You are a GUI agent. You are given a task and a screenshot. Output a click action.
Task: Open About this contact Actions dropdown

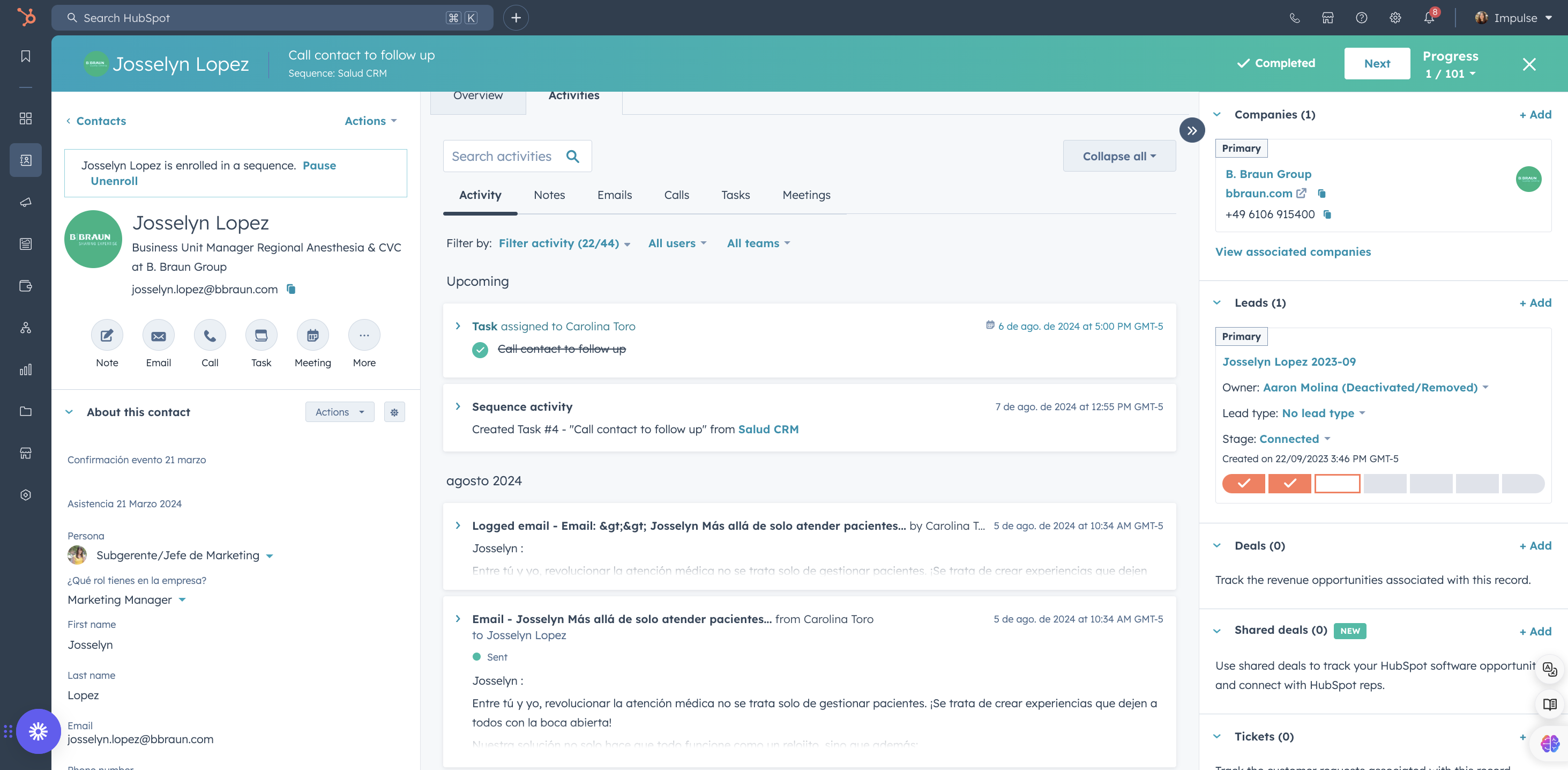340,412
